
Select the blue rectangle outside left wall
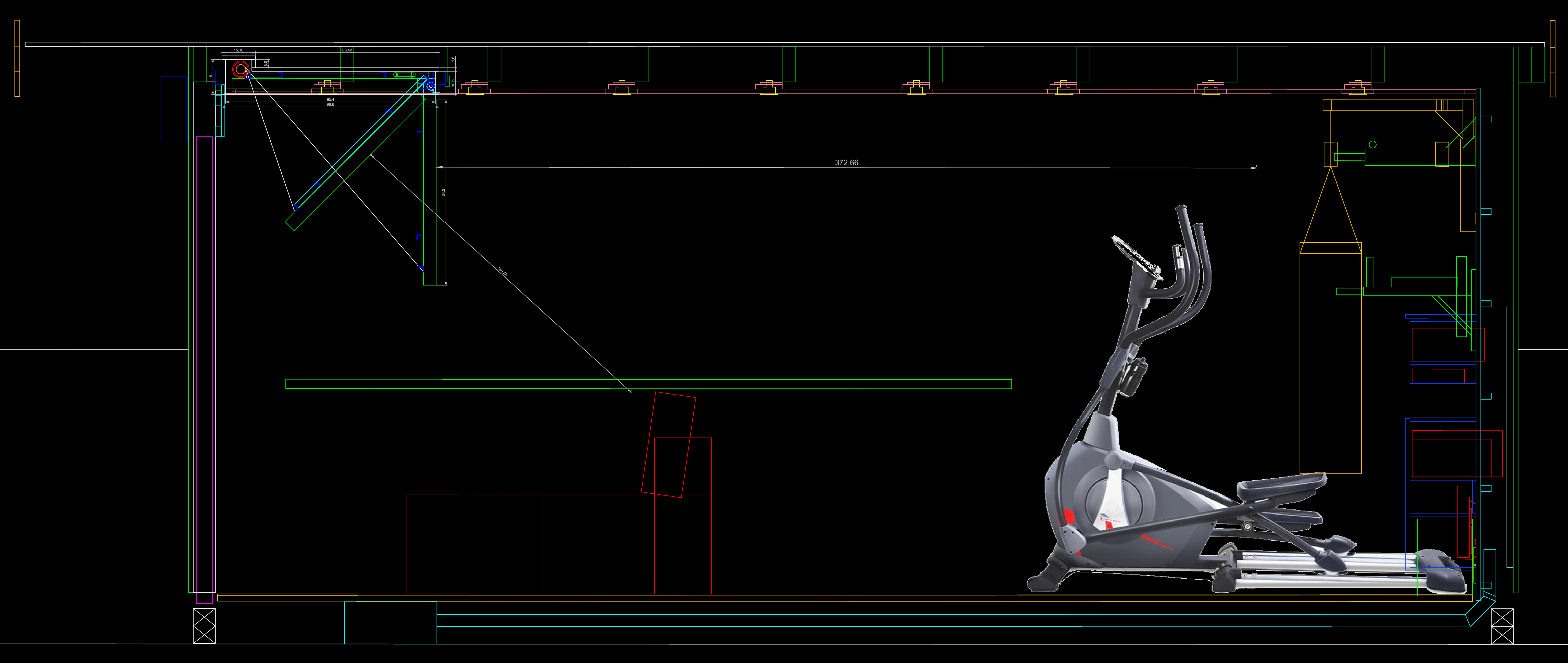point(173,109)
